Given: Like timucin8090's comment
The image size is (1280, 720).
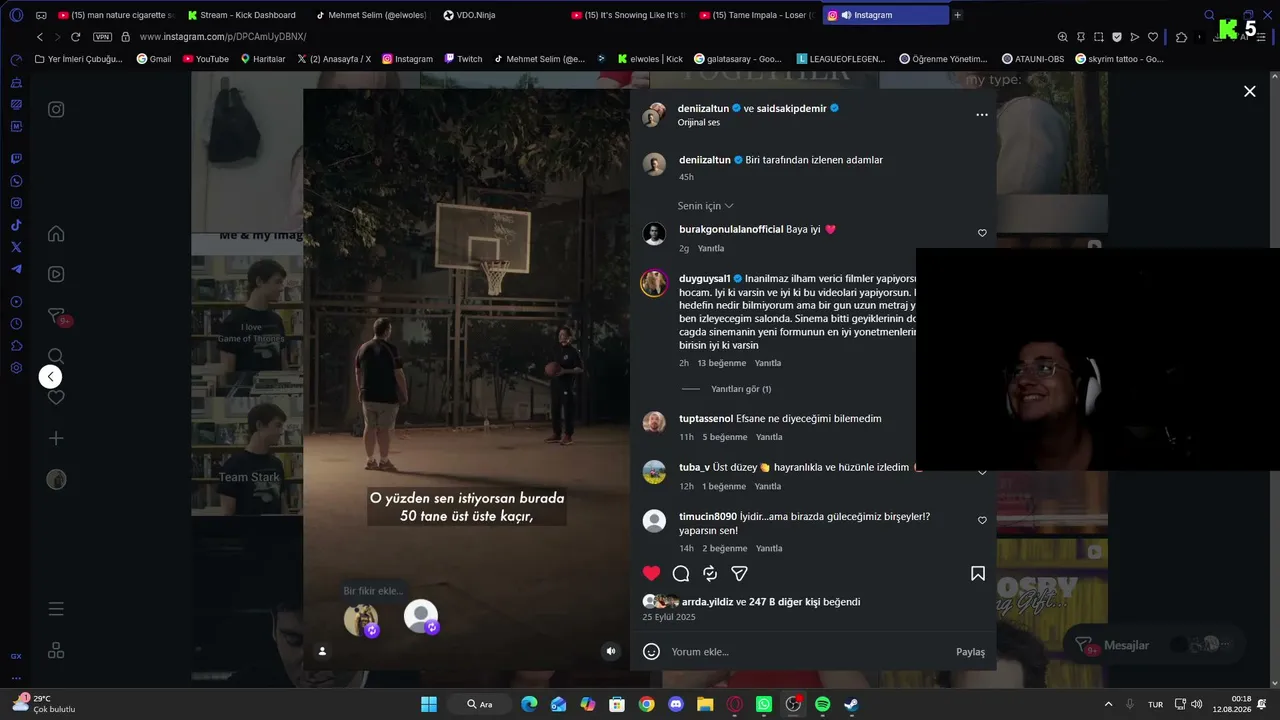Looking at the screenshot, I should (x=982, y=521).
